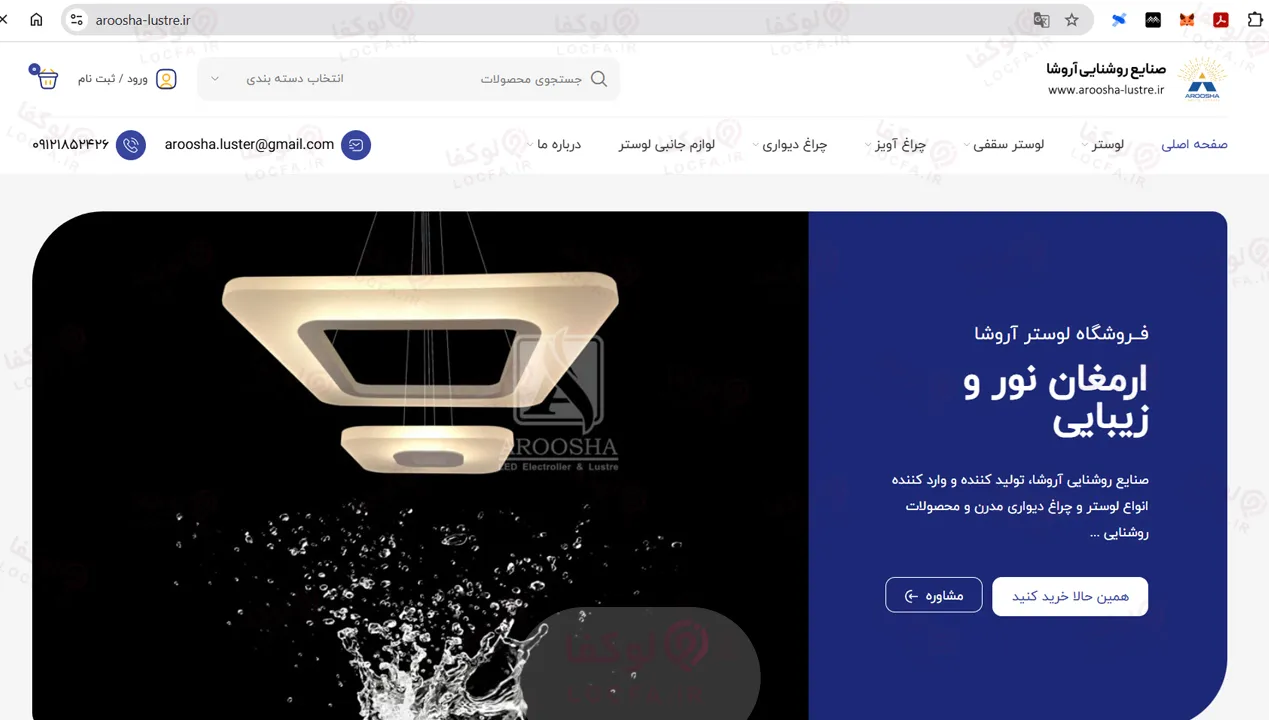Click the صنایع روشنایی آروشا title
The width and height of the screenshot is (1269, 720).
coord(1106,68)
